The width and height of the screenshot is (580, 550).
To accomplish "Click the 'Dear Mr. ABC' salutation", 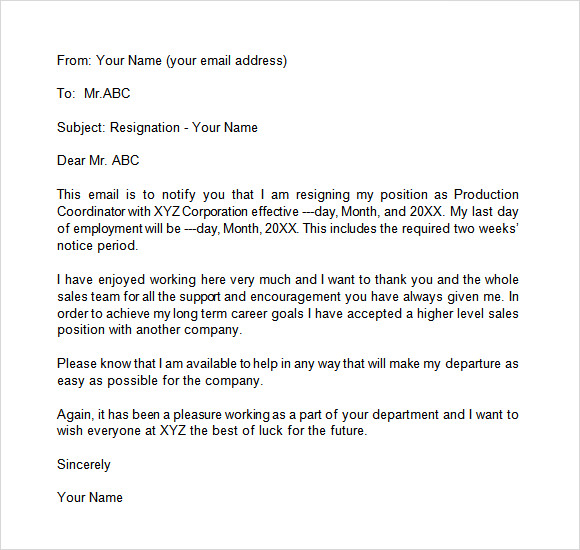I will pos(98,161).
